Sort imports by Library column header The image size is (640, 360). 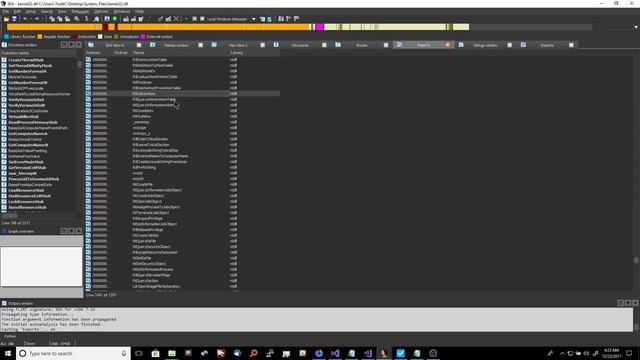(254, 53)
